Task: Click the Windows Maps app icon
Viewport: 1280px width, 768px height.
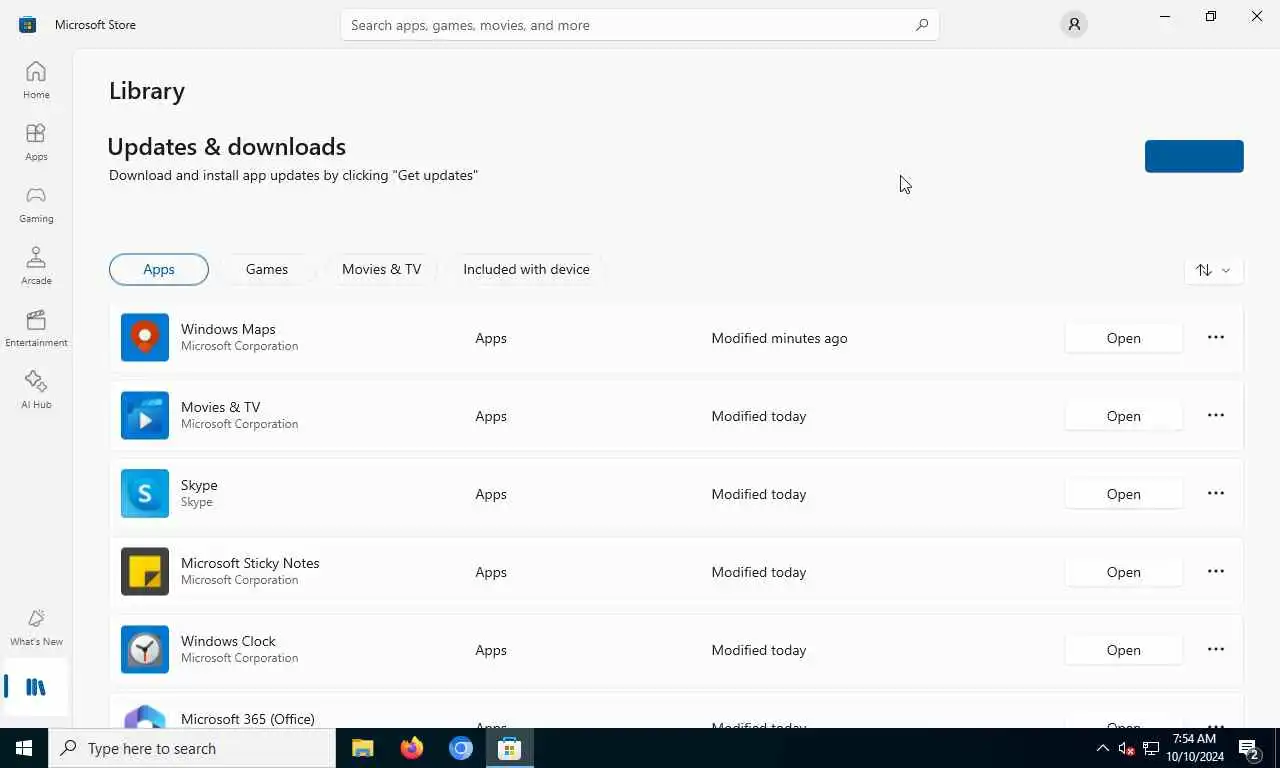Action: (145, 338)
